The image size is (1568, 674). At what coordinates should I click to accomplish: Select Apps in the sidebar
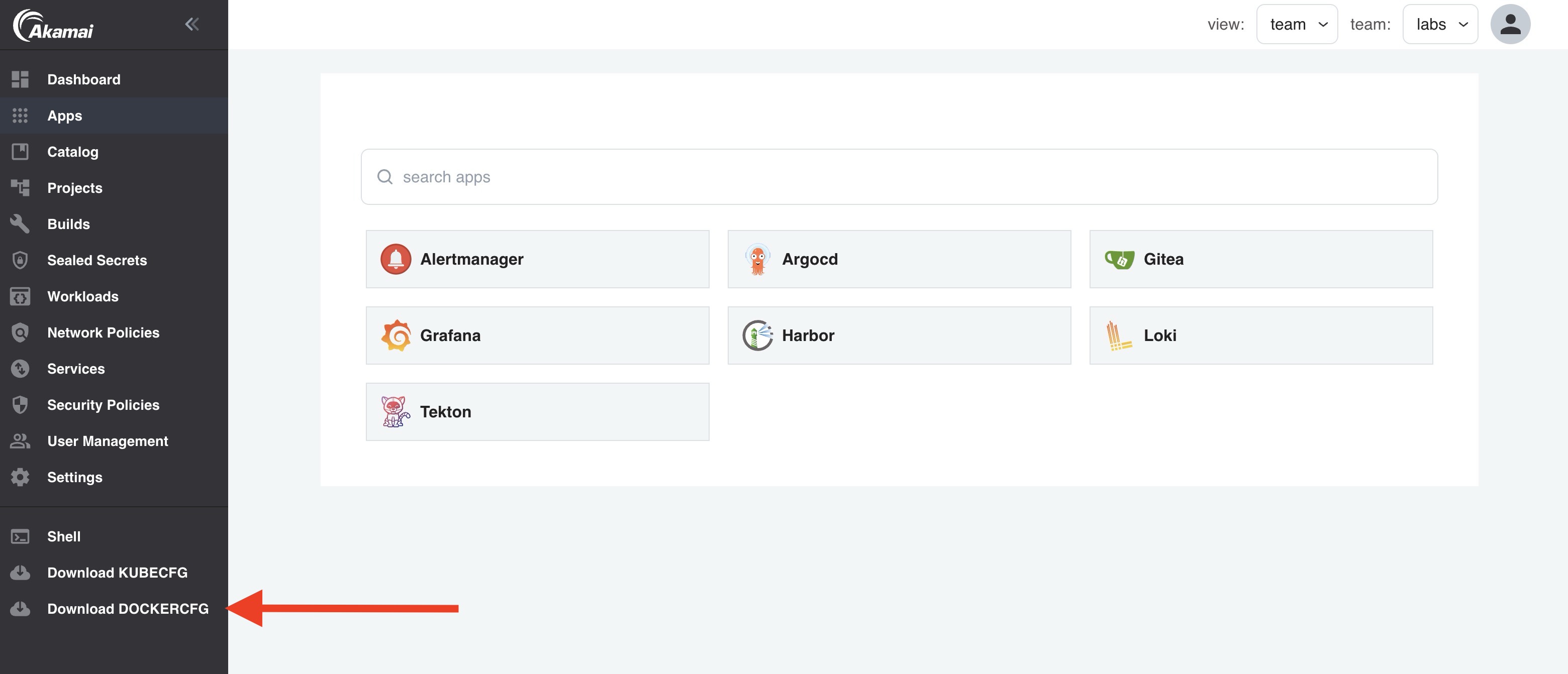[x=114, y=116]
